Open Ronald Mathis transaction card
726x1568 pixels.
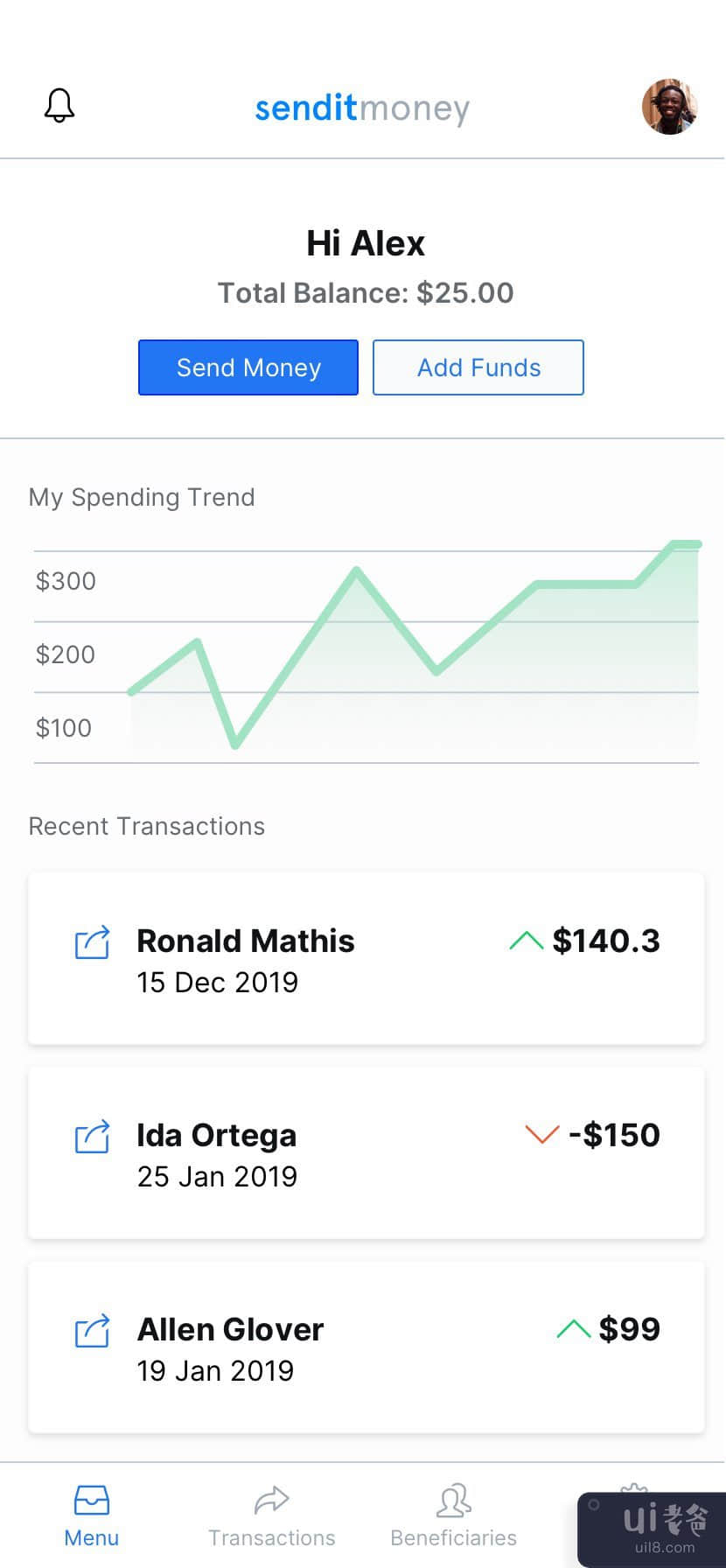[x=366, y=958]
